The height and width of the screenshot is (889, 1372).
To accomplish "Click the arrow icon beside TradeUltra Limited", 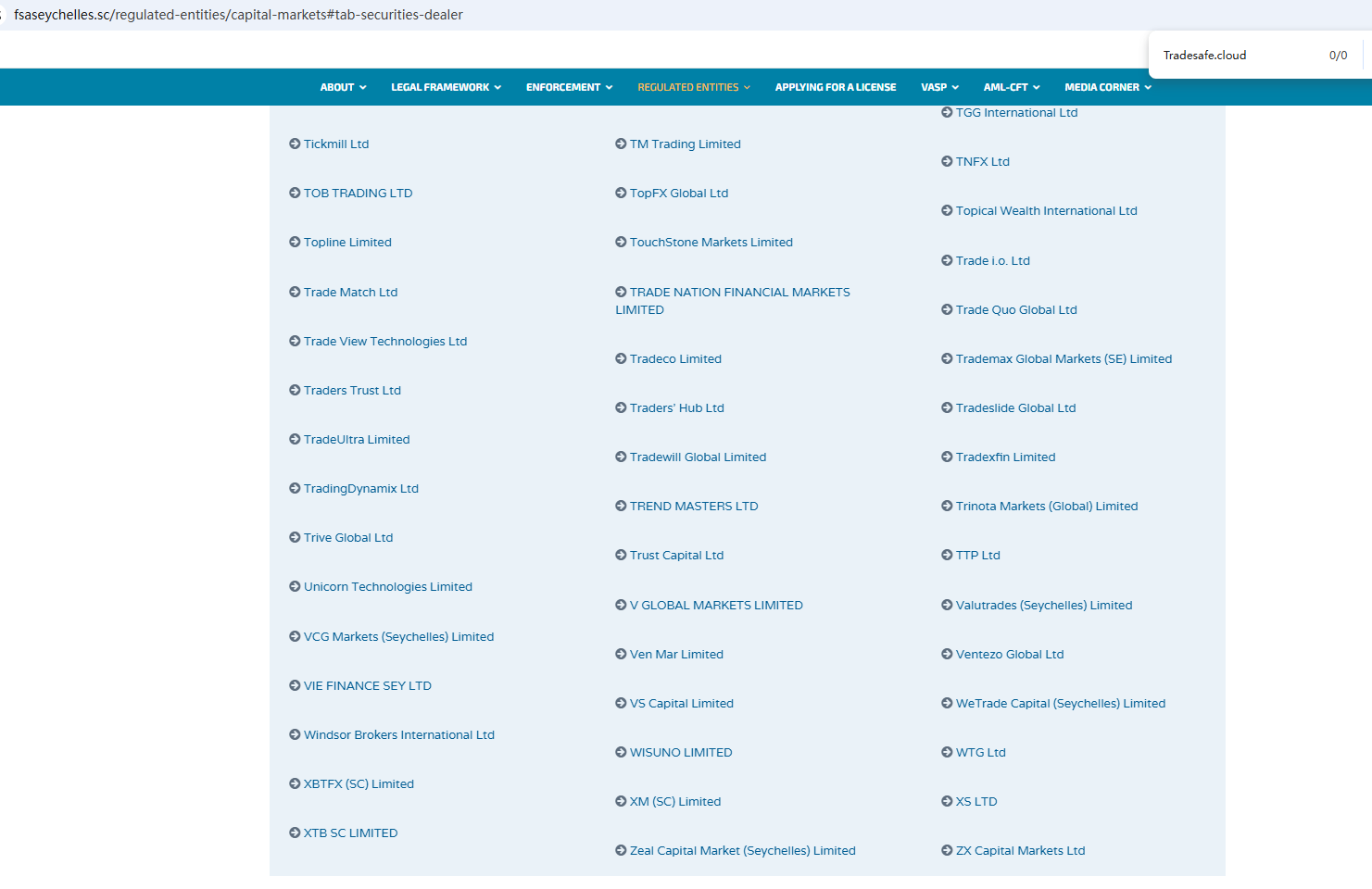I will [295, 439].
